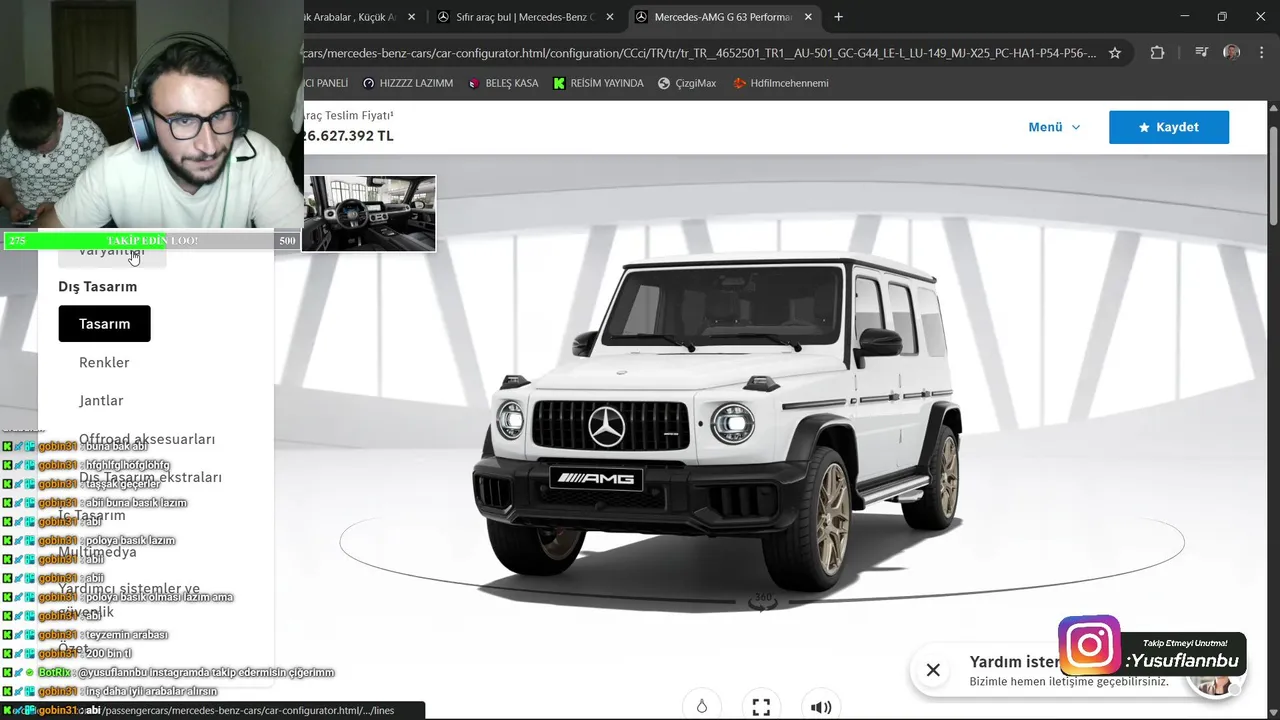The width and height of the screenshot is (1280, 720).
Task: Switch to the Mercedes-AMG G 63 Performance tab
Action: click(x=724, y=17)
